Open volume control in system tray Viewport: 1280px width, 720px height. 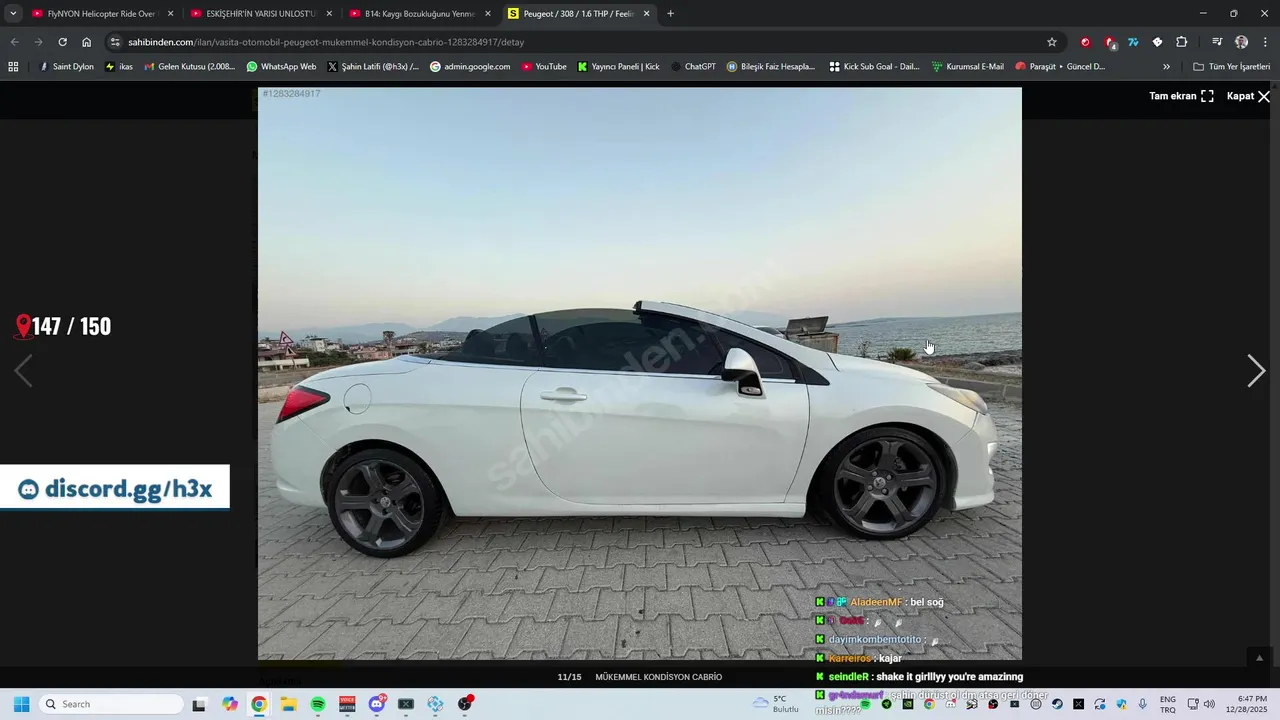pyautogui.click(x=1209, y=704)
